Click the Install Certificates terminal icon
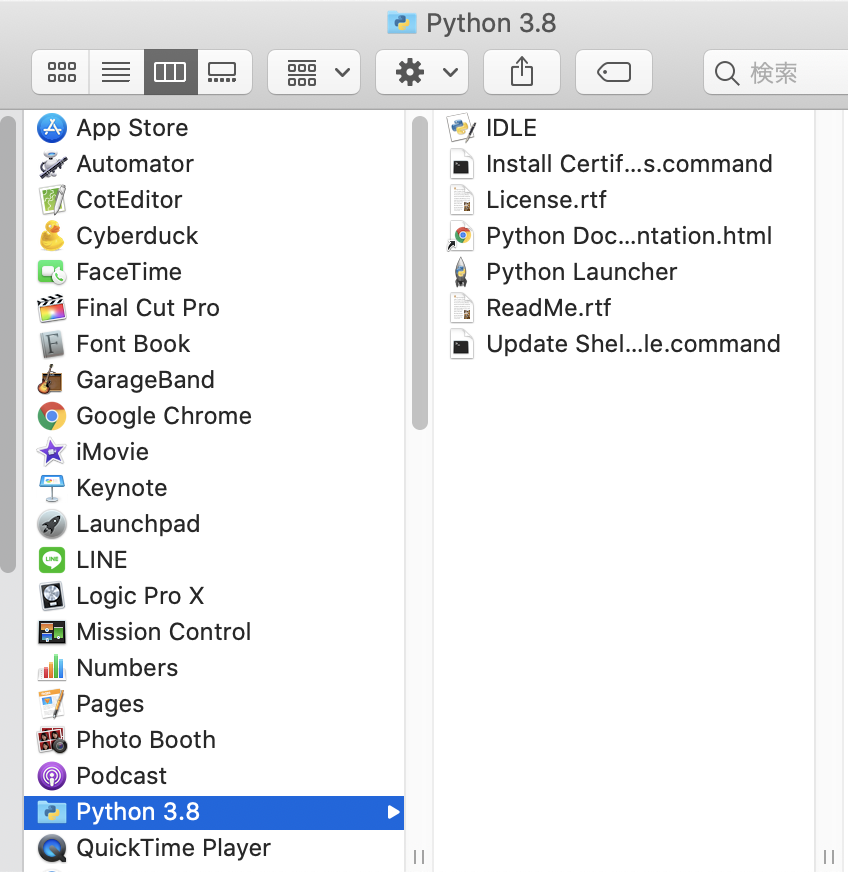This screenshot has height=872, width=848. (x=462, y=164)
